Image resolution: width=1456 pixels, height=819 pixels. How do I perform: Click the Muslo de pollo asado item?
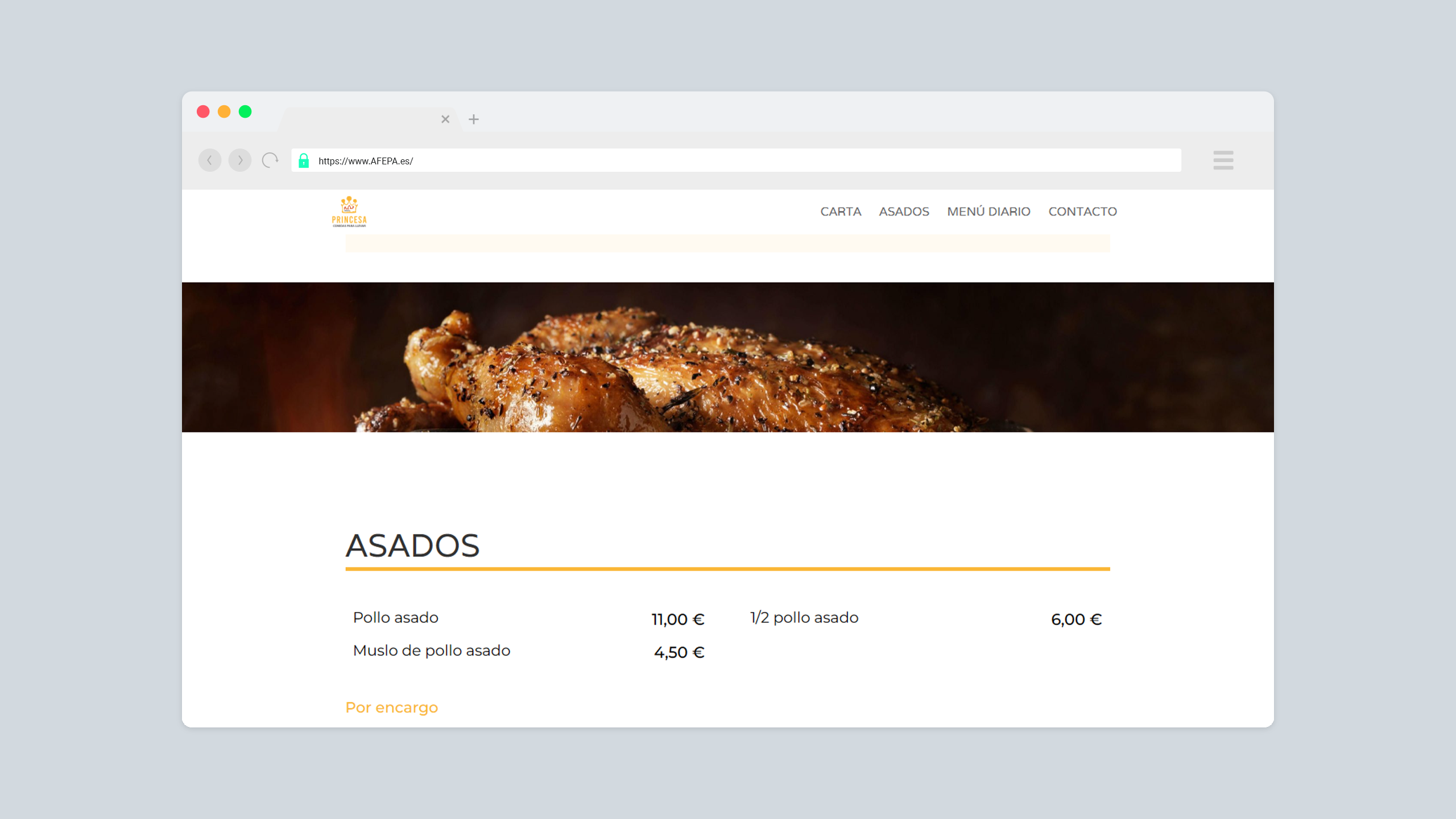click(432, 651)
